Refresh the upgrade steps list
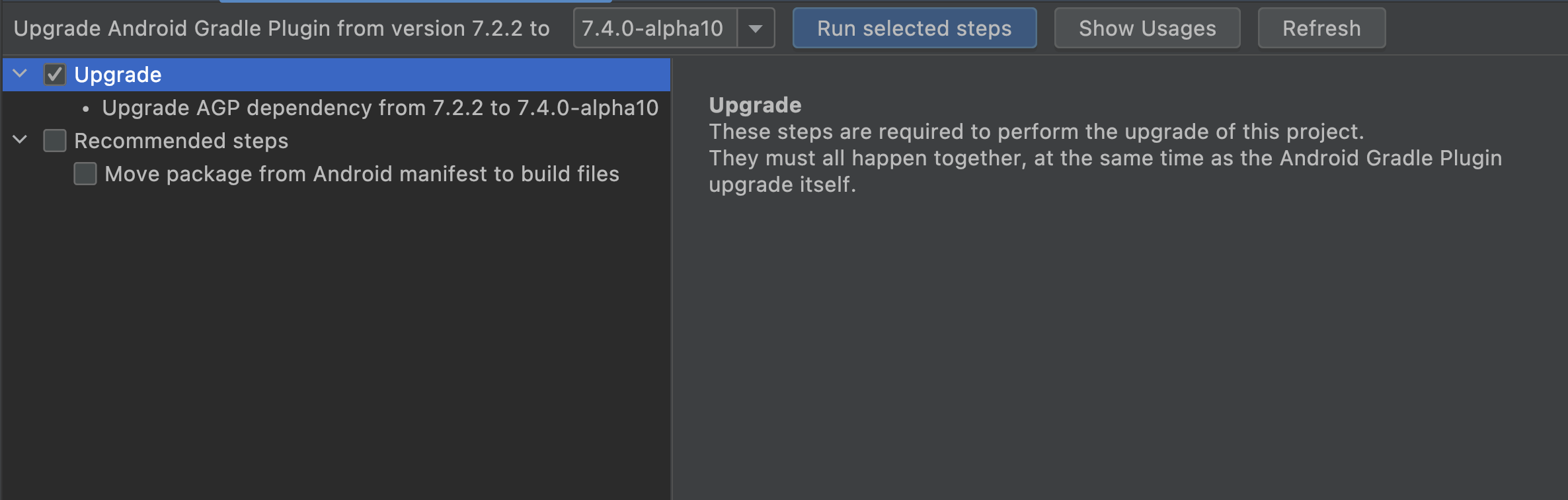 (x=1321, y=28)
